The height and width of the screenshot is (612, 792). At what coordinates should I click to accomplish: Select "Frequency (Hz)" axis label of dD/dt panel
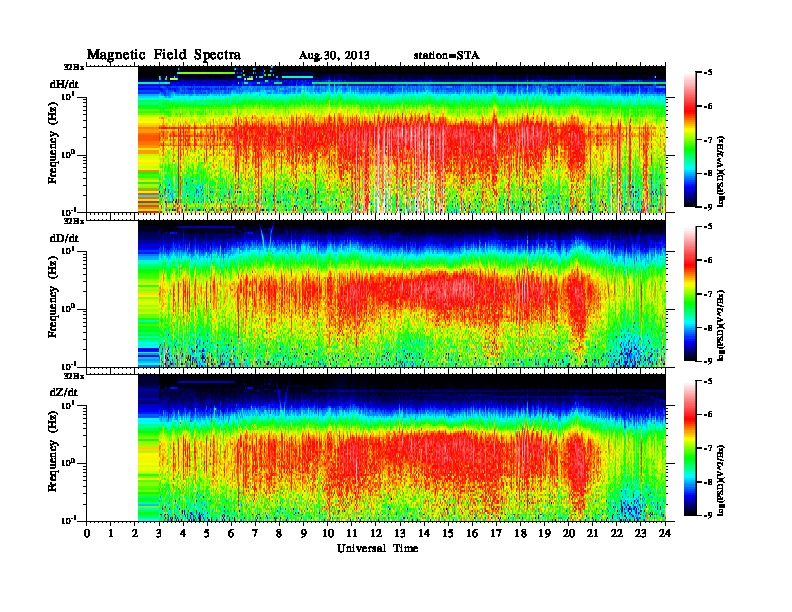pos(53,297)
